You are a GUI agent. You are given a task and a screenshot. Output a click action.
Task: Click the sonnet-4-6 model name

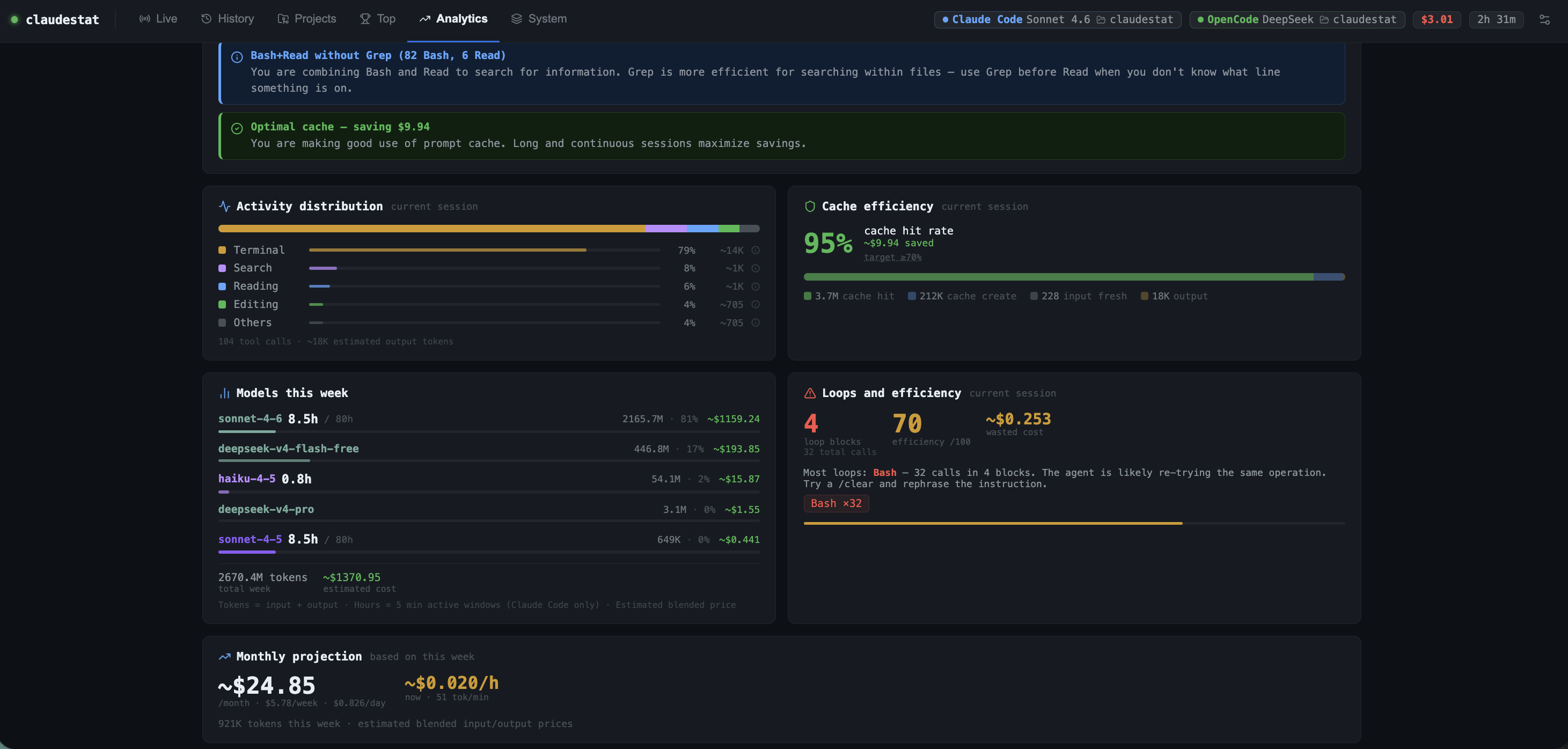point(250,418)
